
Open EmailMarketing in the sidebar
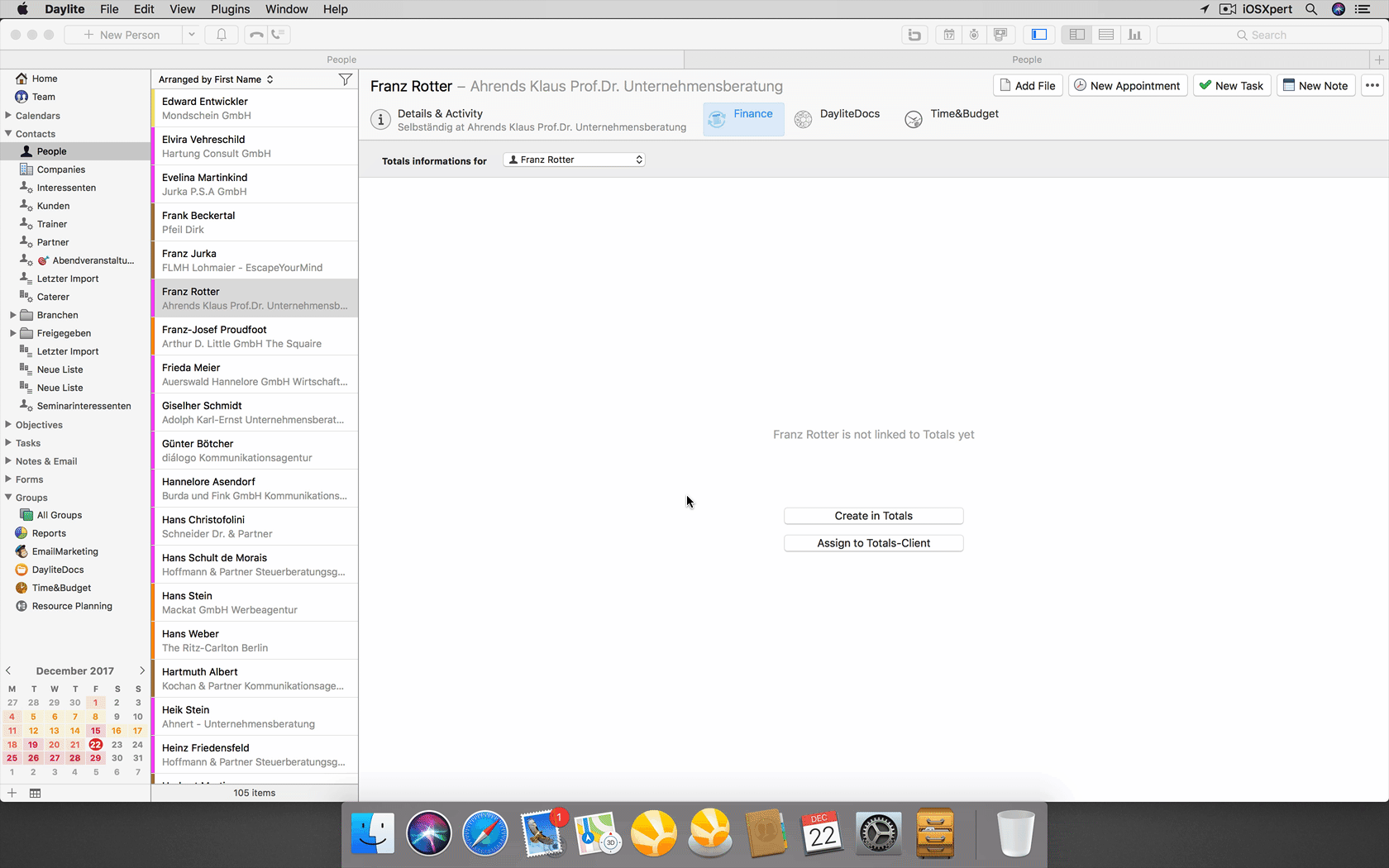click(x=64, y=551)
